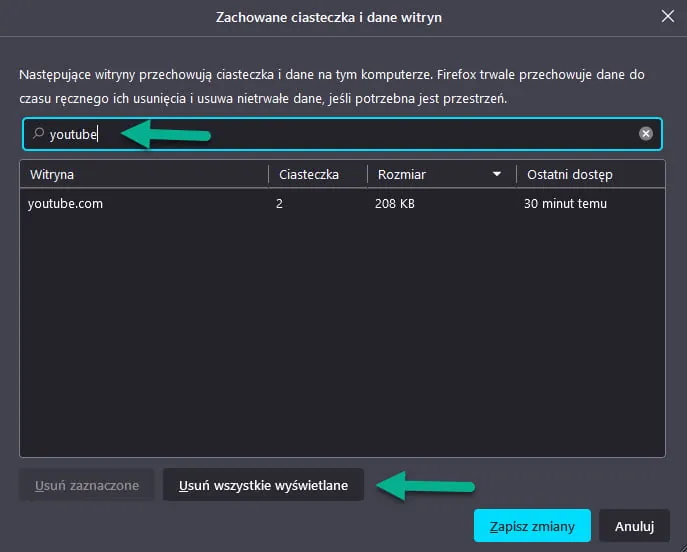Image resolution: width=687 pixels, height=552 pixels.
Task: Click the 208 KB size cell
Action: pos(395,204)
